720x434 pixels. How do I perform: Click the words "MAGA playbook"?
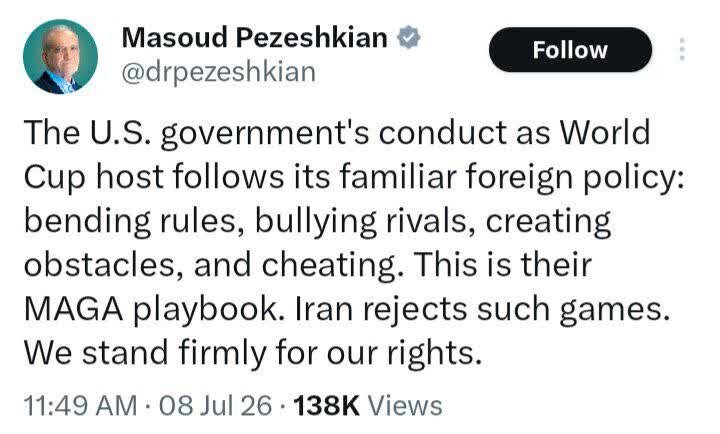(x=152, y=309)
